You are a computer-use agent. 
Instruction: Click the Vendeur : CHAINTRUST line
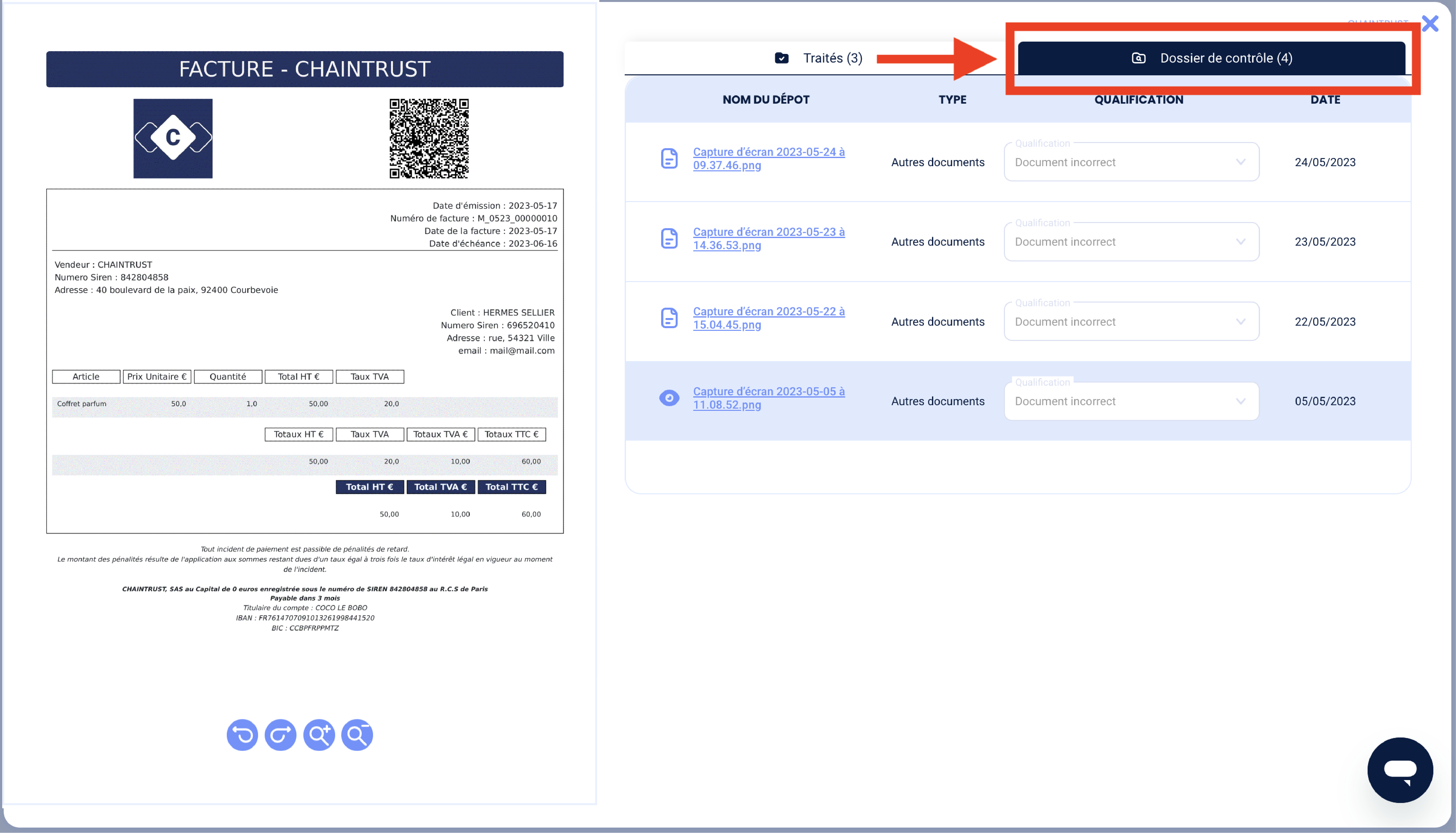pos(104,264)
